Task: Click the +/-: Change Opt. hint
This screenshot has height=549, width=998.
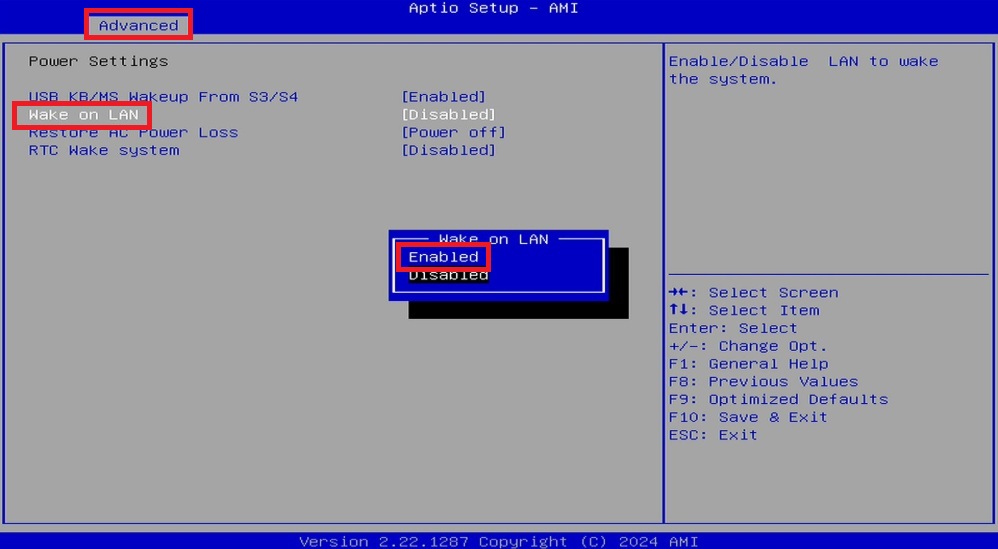Action: 748,346
